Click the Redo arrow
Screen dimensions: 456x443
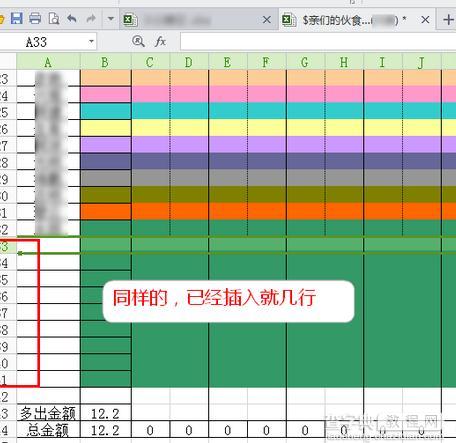(91, 18)
